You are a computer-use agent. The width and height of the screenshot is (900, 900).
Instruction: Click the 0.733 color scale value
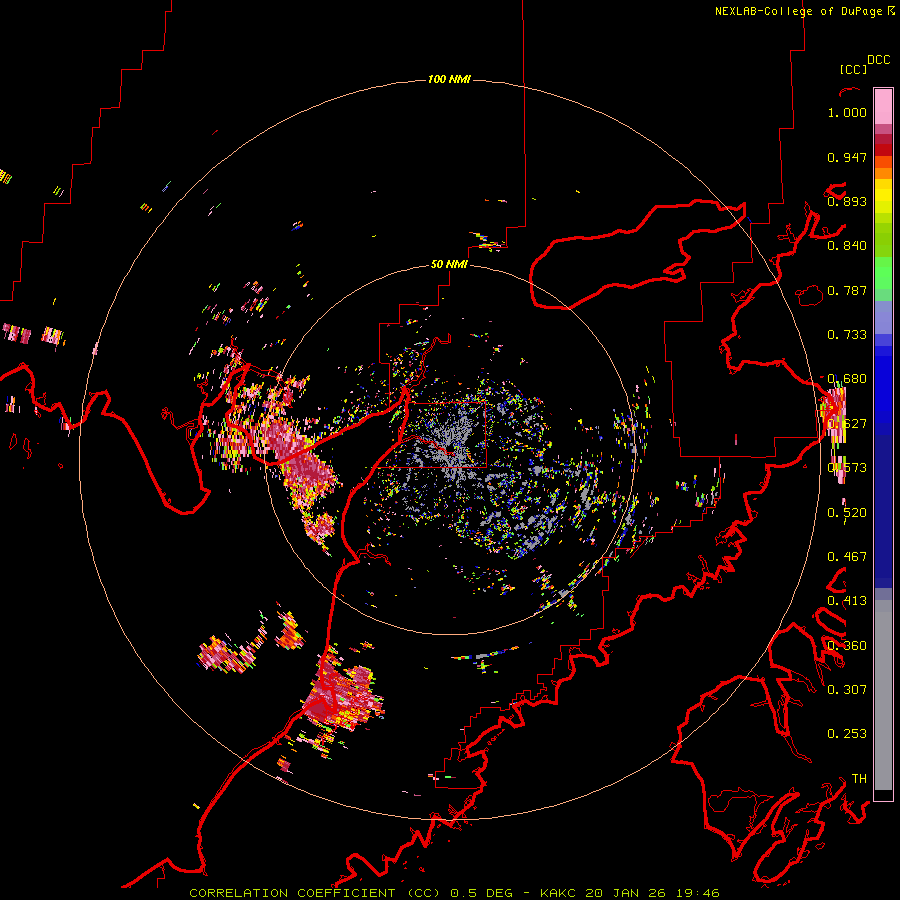click(x=847, y=335)
